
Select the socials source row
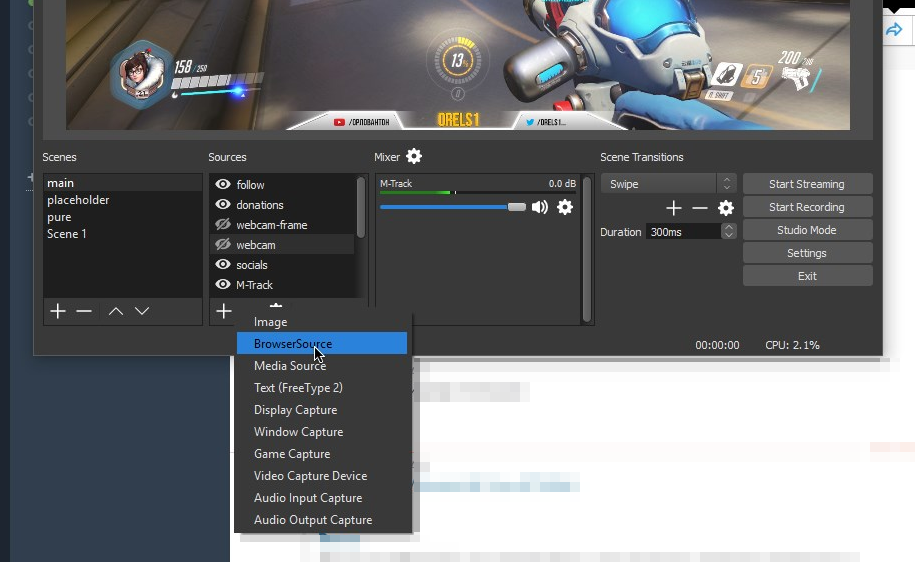point(282,265)
